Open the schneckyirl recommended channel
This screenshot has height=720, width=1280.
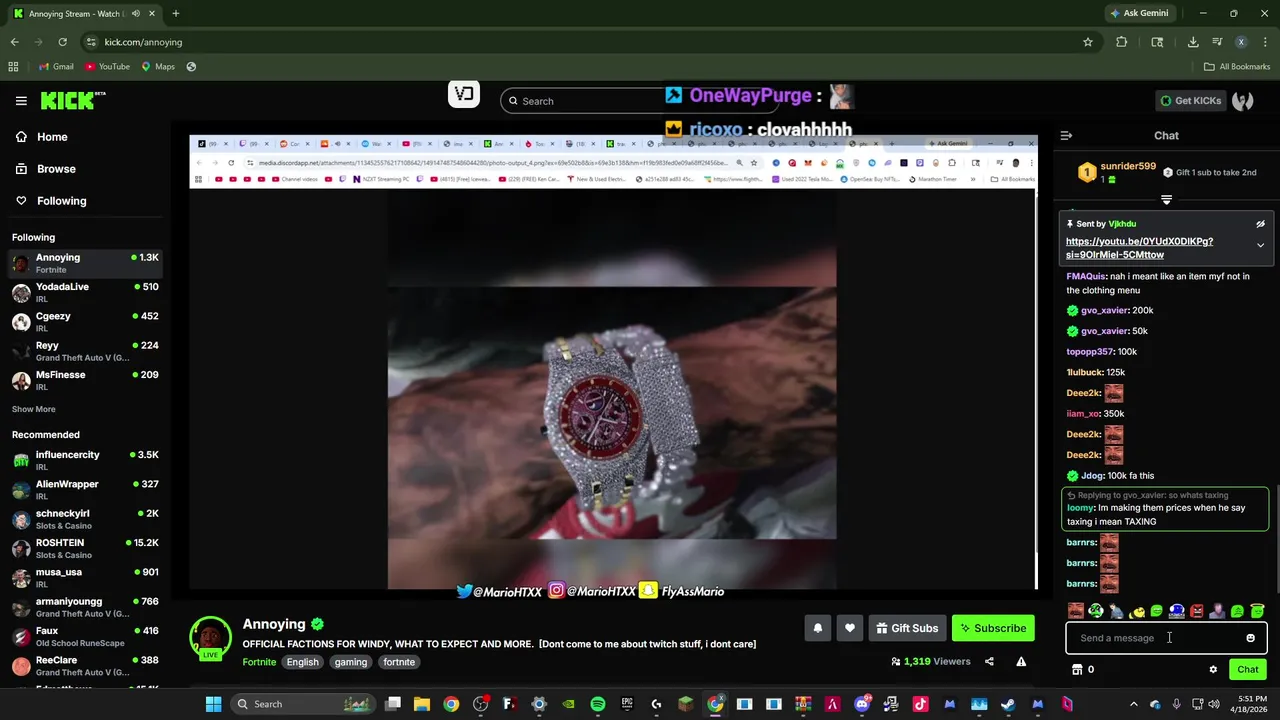(85, 519)
